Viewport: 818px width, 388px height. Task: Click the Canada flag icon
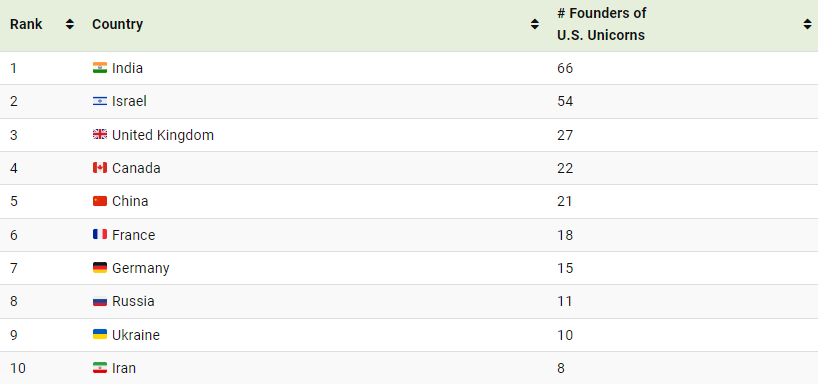click(x=100, y=168)
